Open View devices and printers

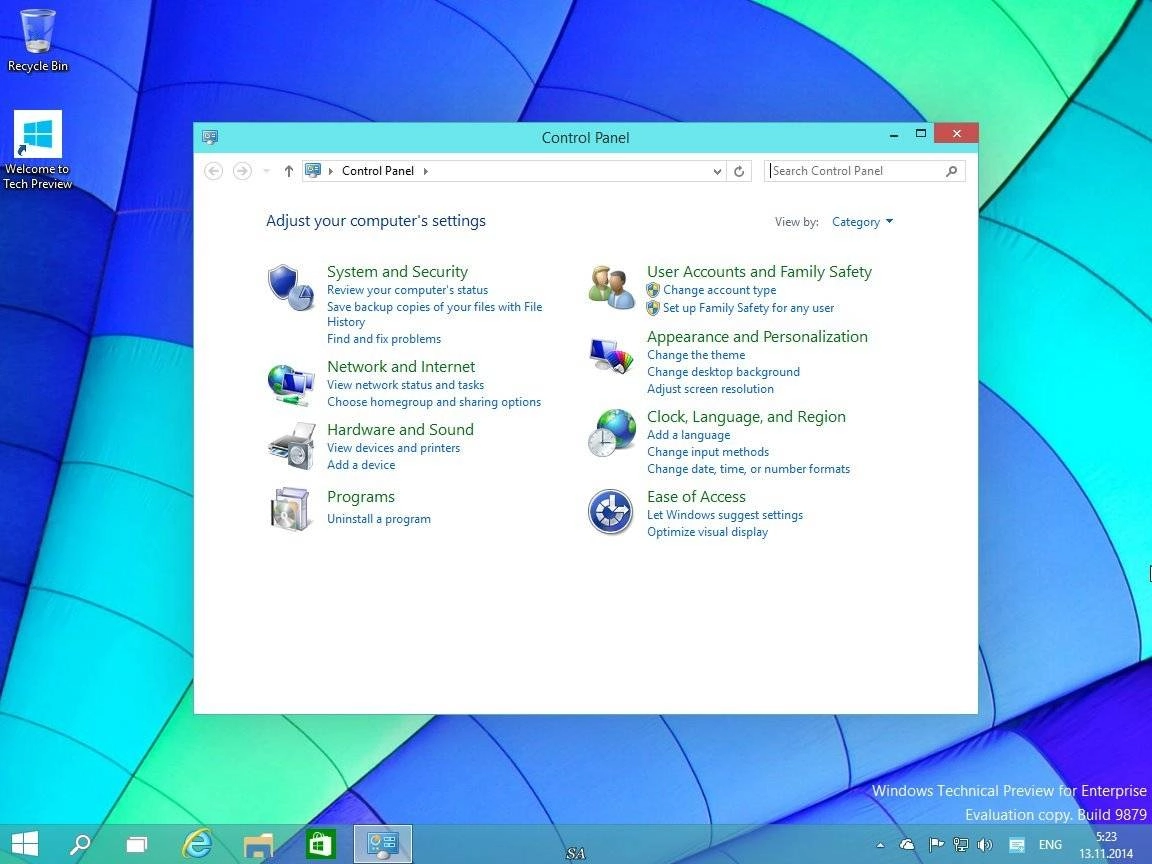coord(393,448)
